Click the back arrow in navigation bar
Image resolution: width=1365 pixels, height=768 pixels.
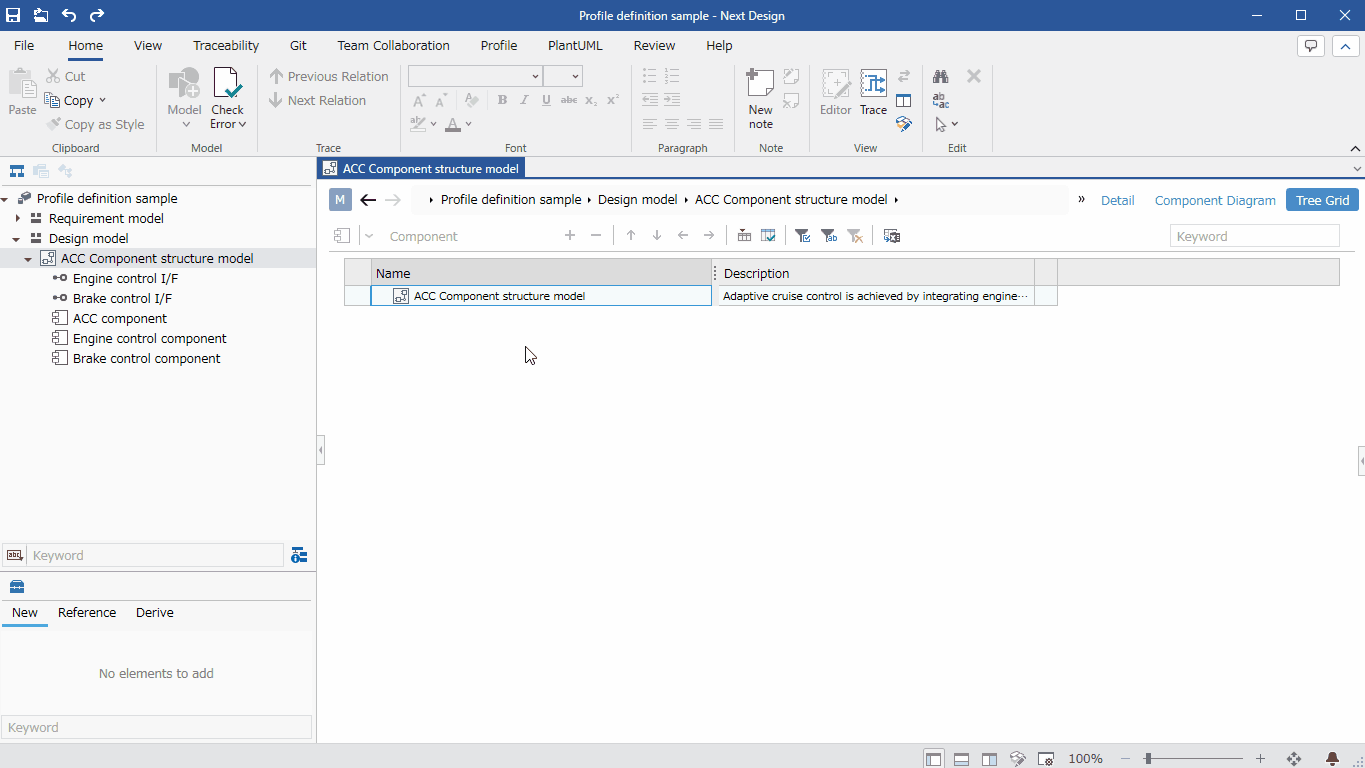(x=368, y=200)
